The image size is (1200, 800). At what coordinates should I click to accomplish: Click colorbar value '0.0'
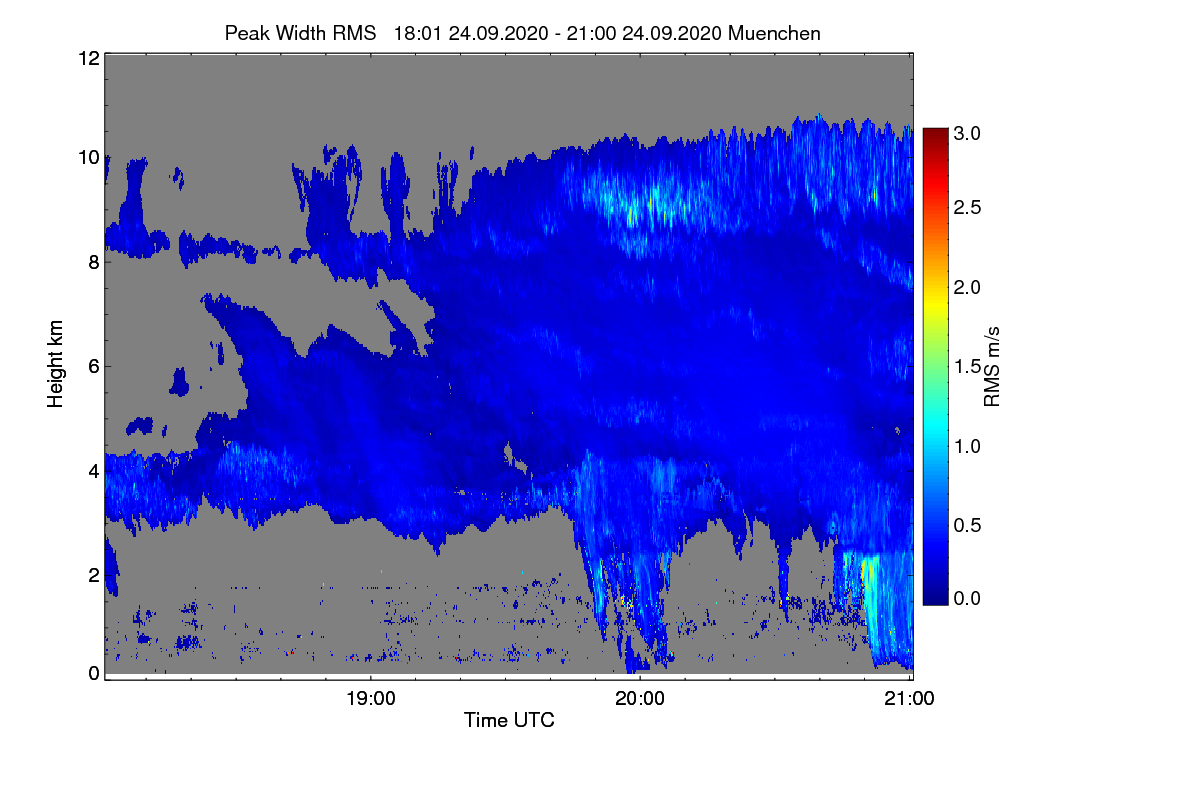(x=968, y=597)
